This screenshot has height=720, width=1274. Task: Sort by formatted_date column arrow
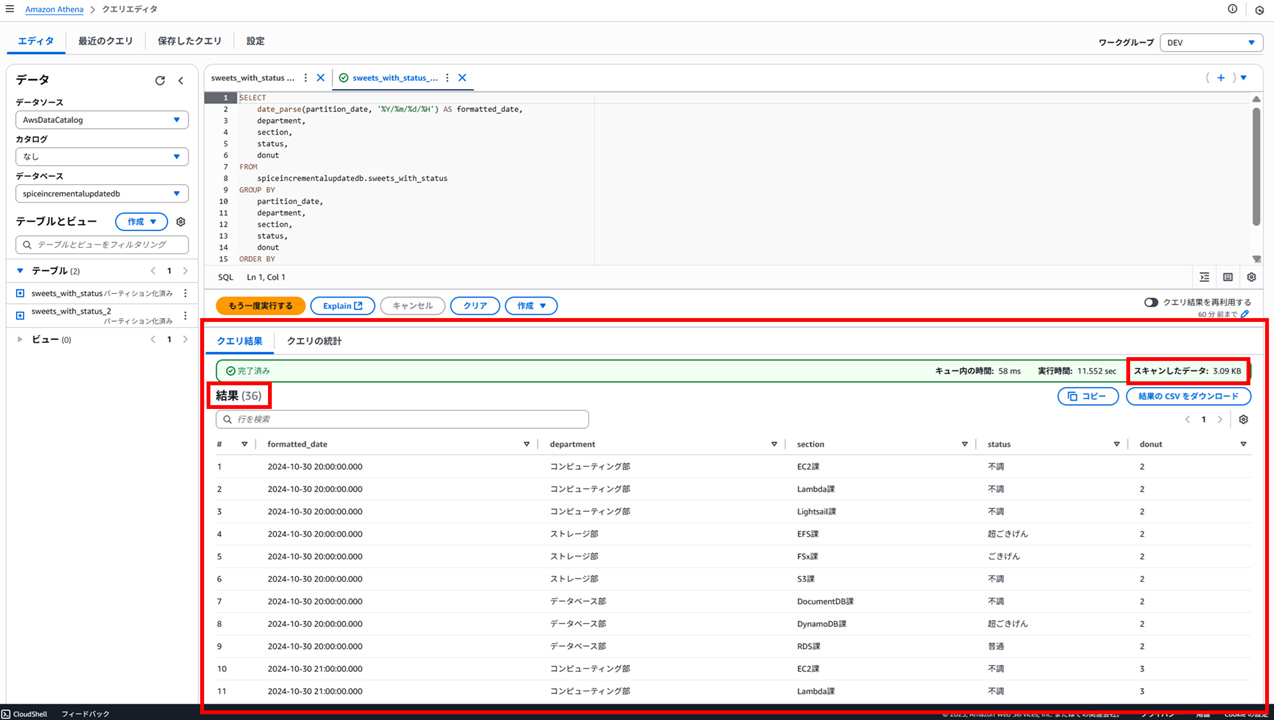pos(527,444)
